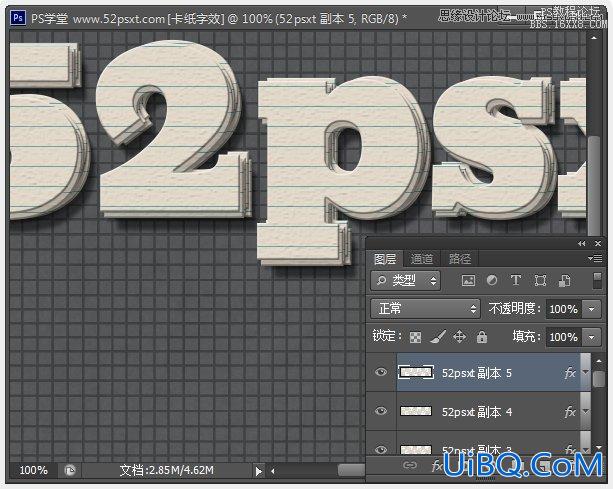
Task: Lock all with the padlock icon
Action: coord(482,336)
